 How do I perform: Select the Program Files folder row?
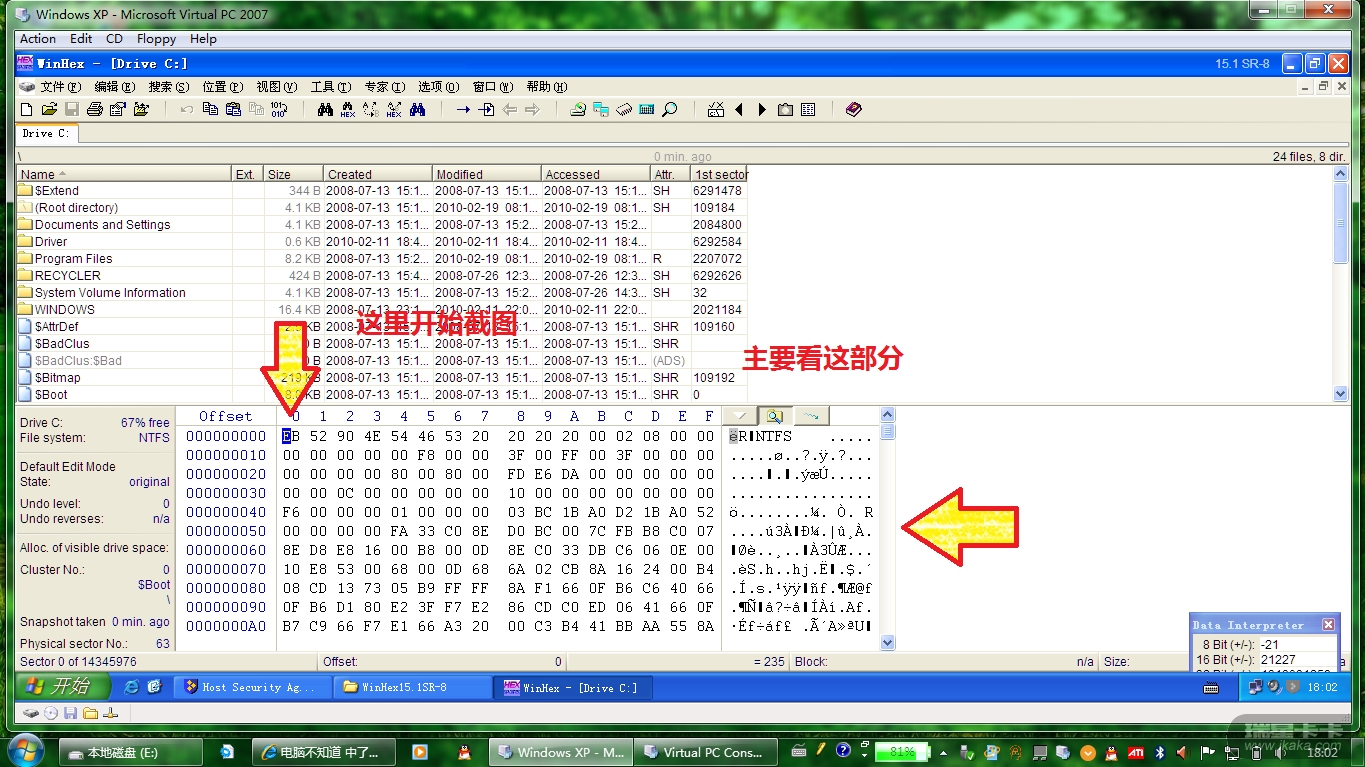click(x=381, y=259)
